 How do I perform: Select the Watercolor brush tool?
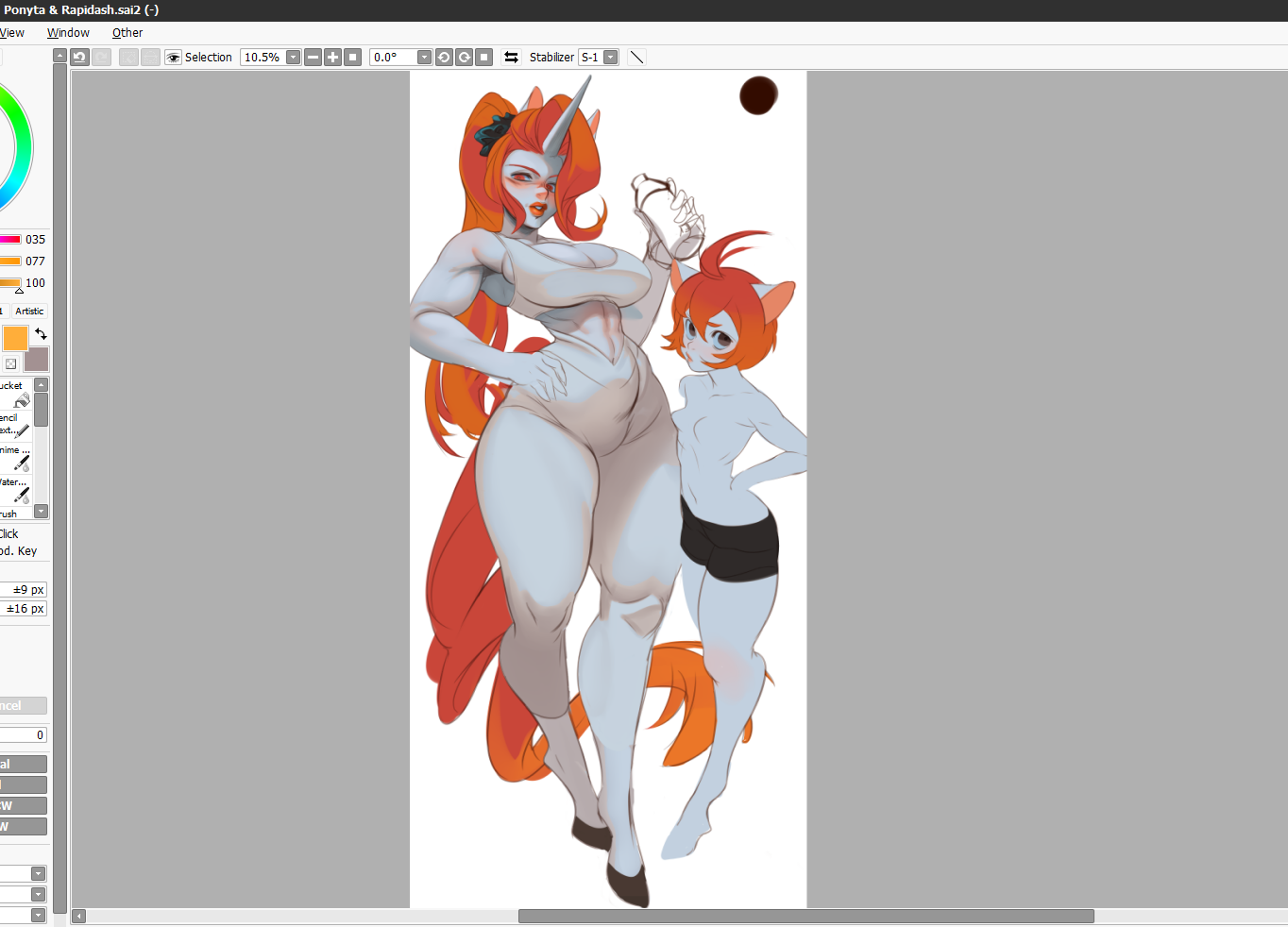(16, 489)
